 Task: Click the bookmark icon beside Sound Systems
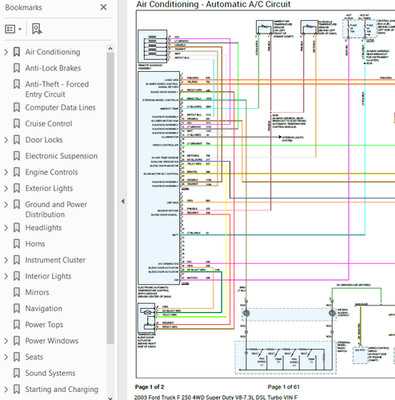[x=16, y=373]
